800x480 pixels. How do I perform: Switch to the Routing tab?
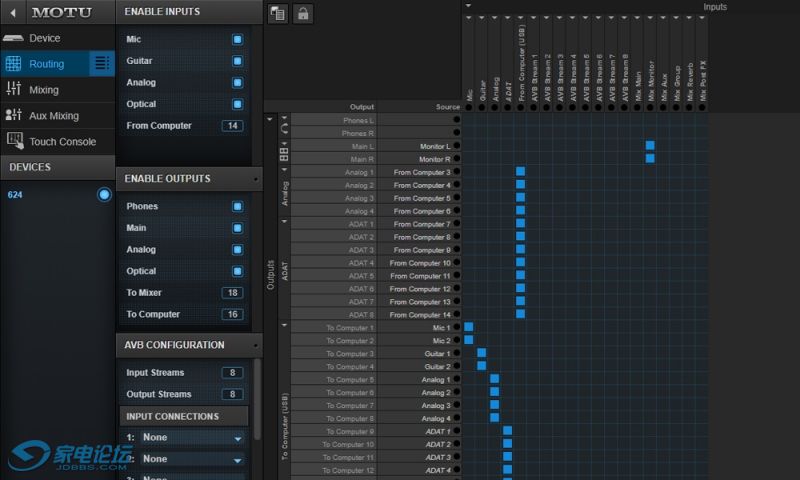point(46,64)
